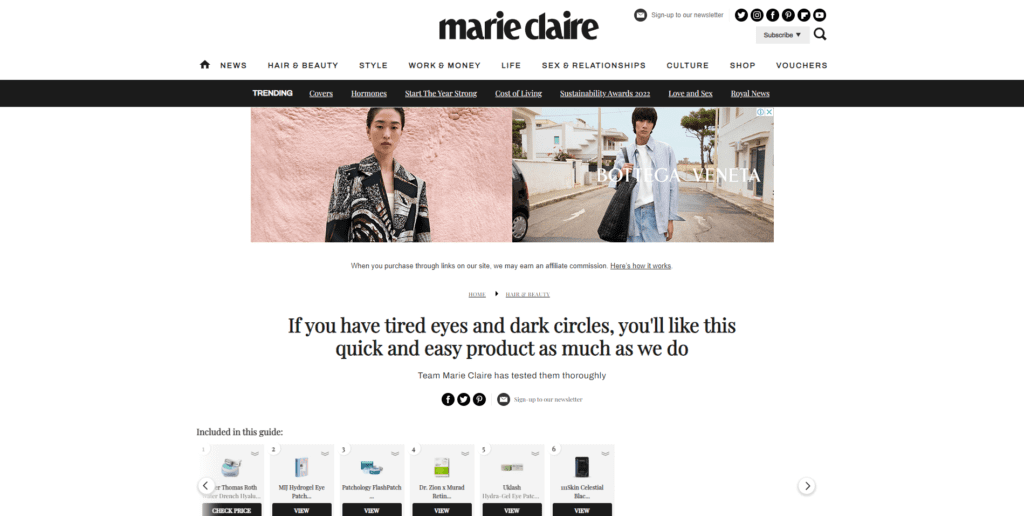Open Marie Claire's Twitter profile in the header
The width and height of the screenshot is (1024, 516).
(741, 15)
